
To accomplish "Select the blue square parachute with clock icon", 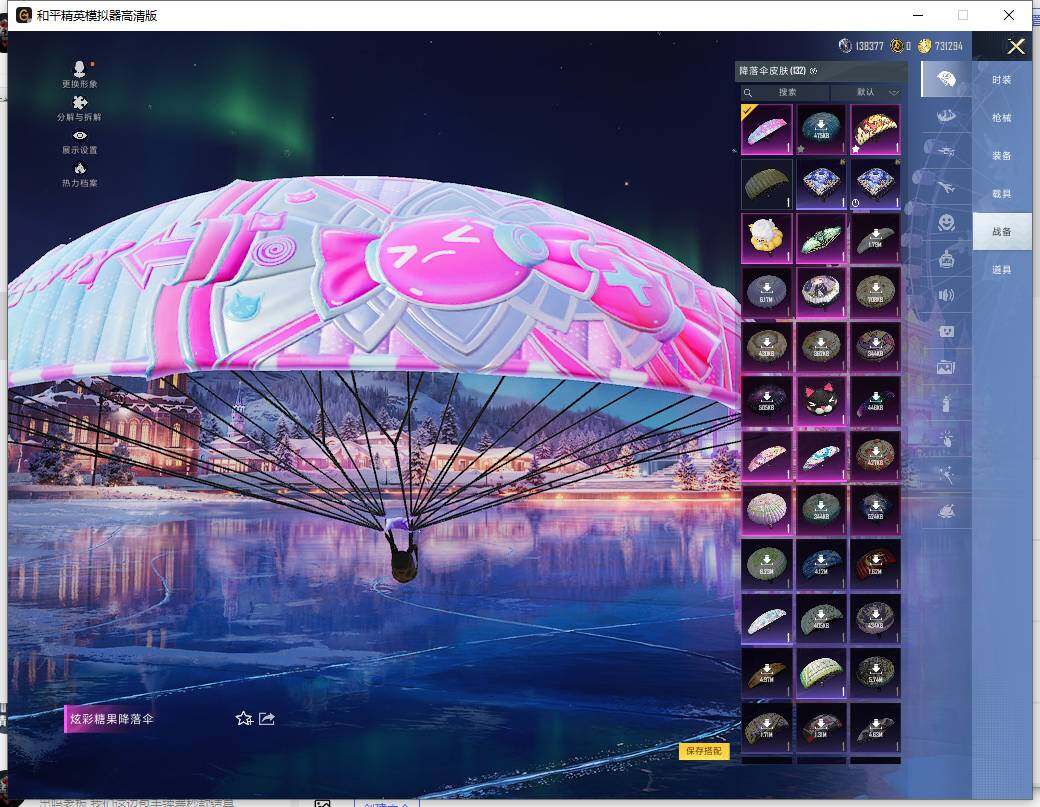I will [876, 184].
